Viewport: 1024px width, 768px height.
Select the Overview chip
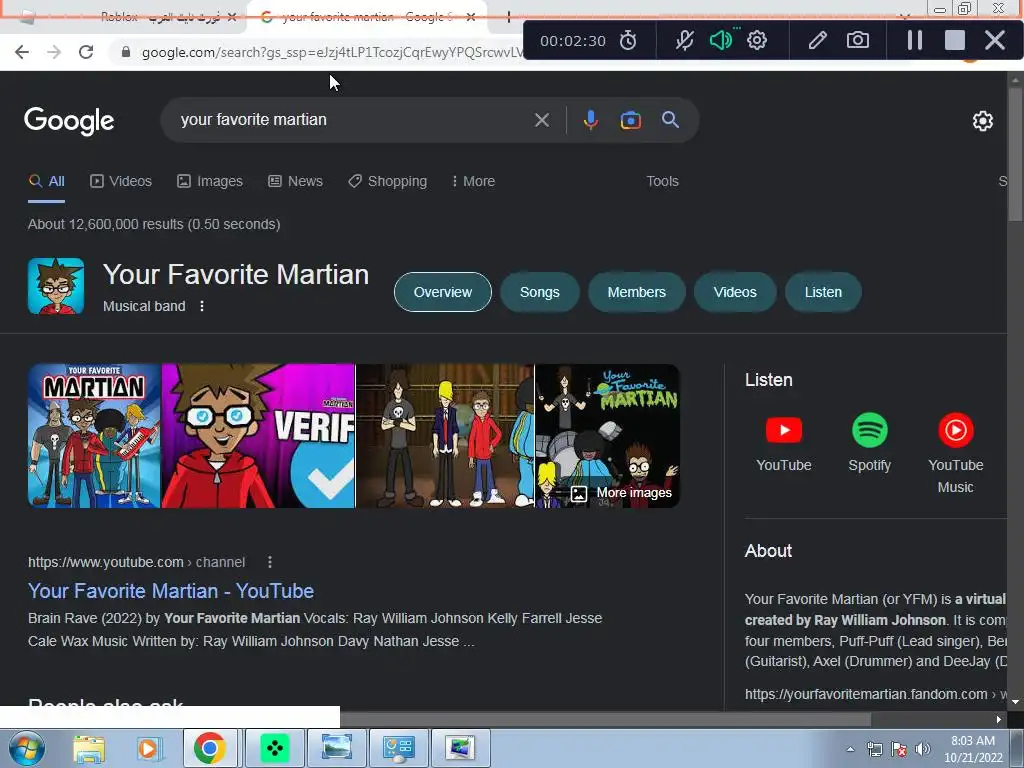point(443,292)
